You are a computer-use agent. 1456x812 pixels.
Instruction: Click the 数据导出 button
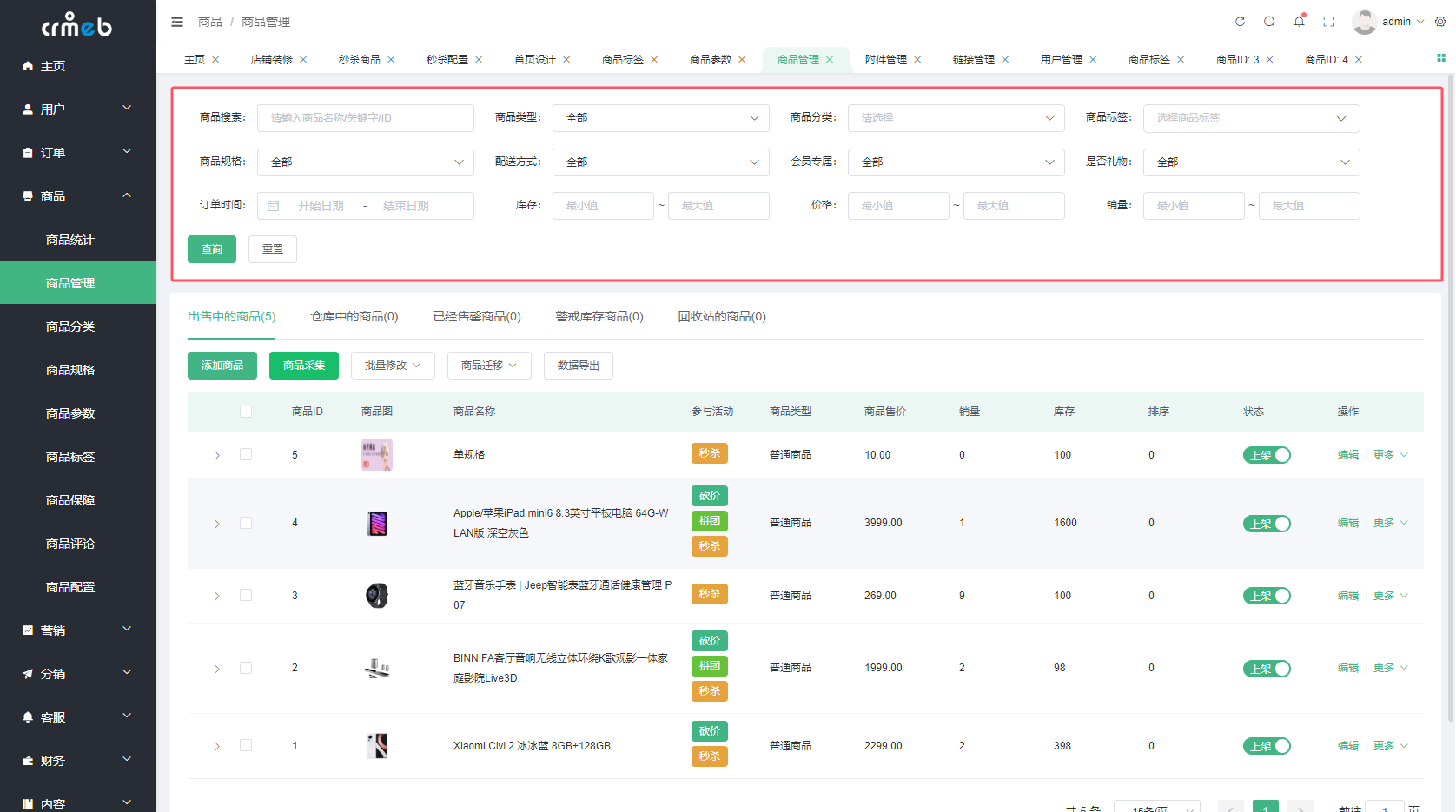click(579, 366)
